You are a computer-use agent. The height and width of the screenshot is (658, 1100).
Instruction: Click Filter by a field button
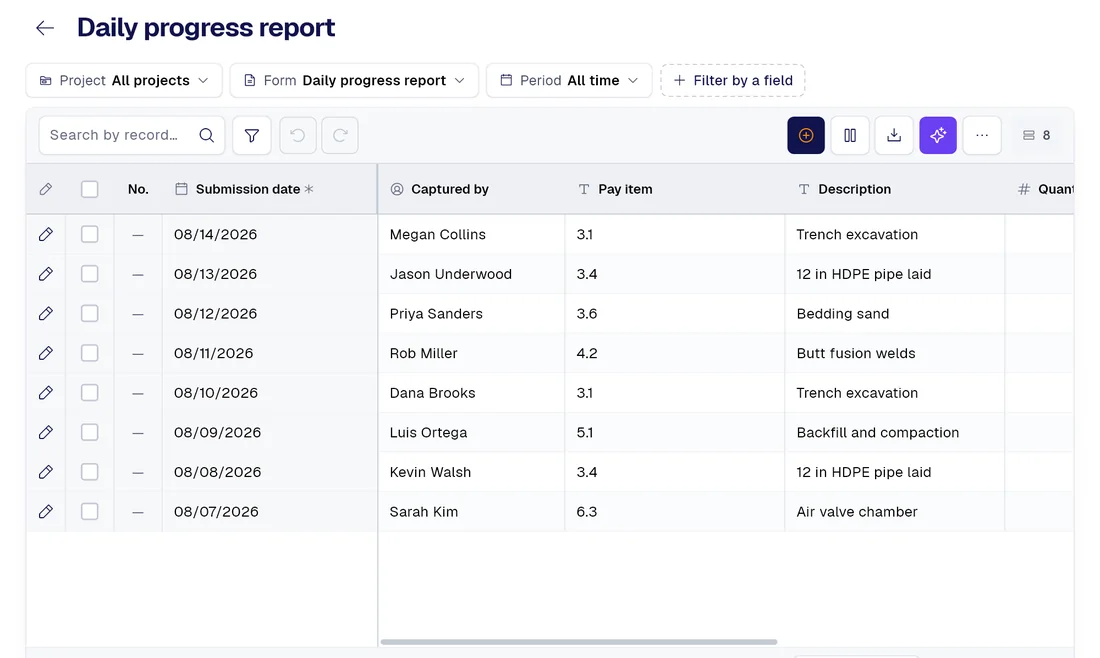pyautogui.click(x=732, y=81)
